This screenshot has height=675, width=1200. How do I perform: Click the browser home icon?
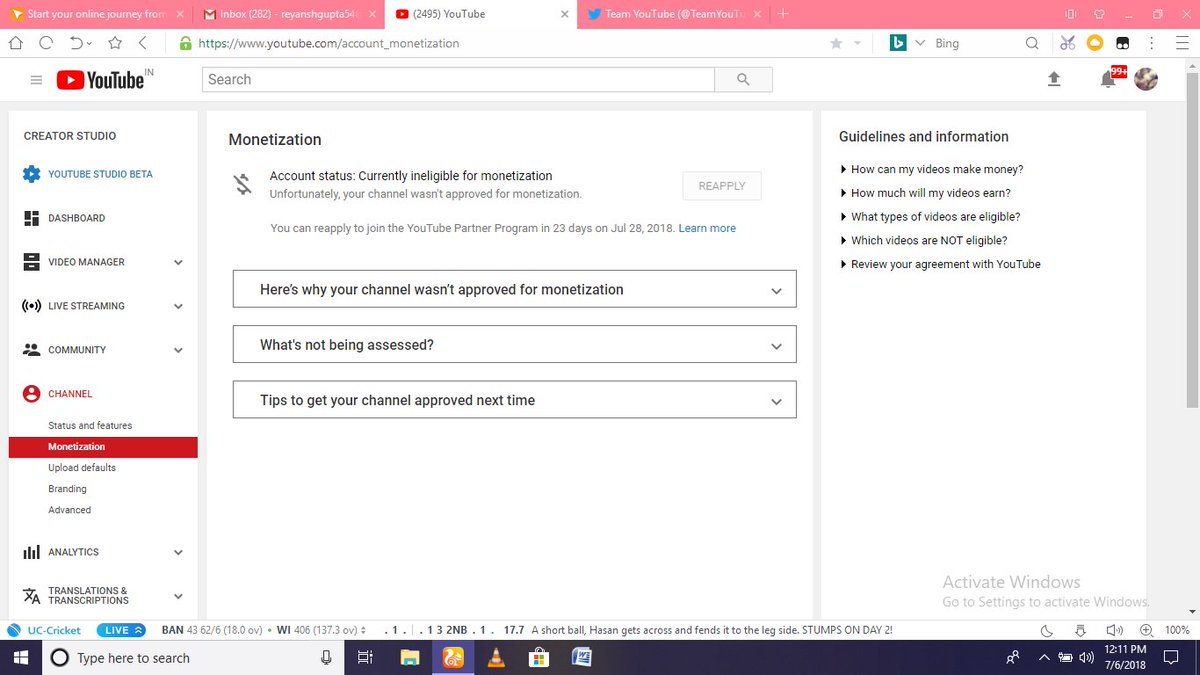pyautogui.click(x=17, y=43)
